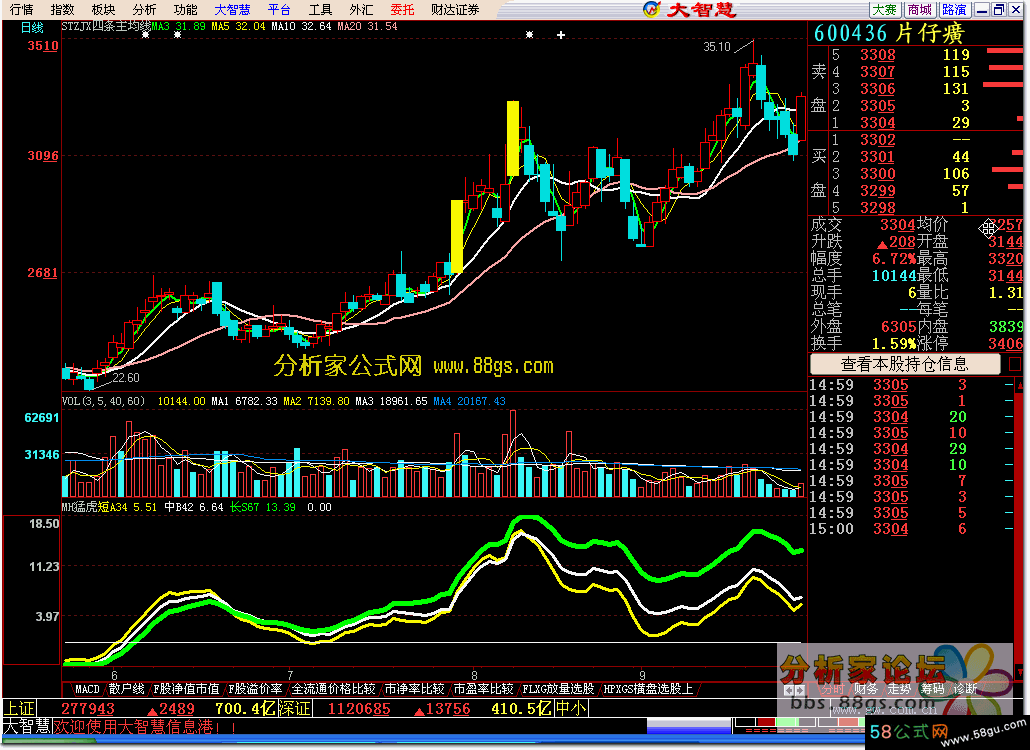Click the stock title 600436 片仔癀
Image resolution: width=1030 pixels, height=750 pixels.
(x=888, y=33)
